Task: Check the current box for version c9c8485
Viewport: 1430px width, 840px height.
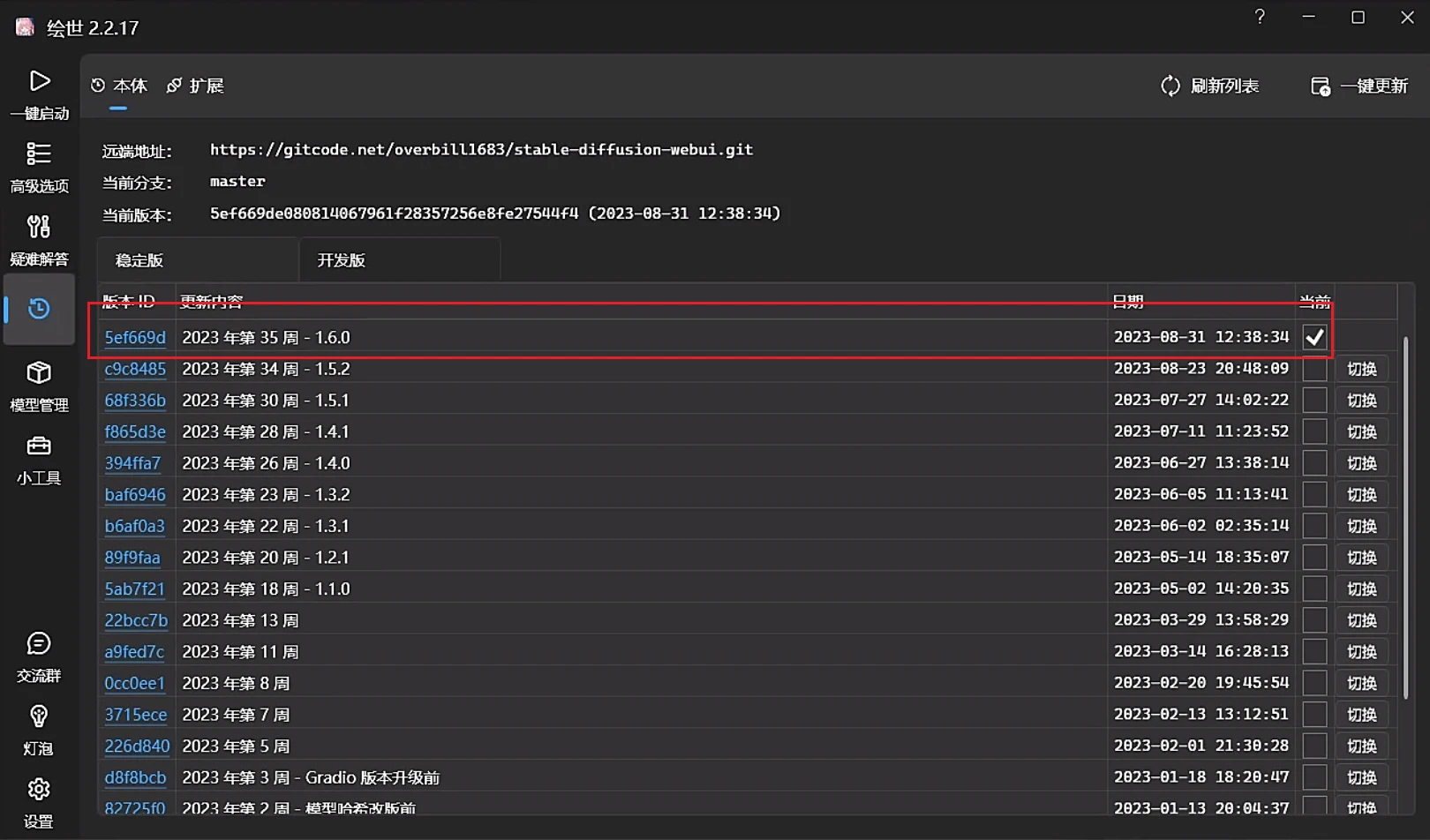Action: [1314, 369]
